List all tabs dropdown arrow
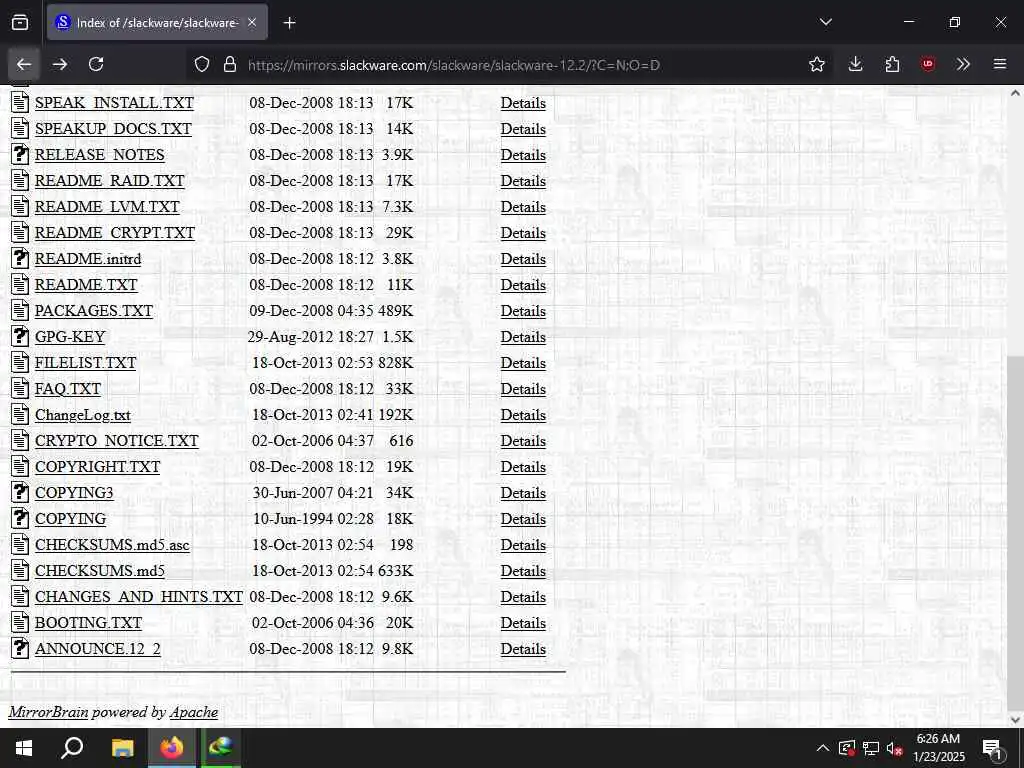1024x768 pixels. [826, 22]
